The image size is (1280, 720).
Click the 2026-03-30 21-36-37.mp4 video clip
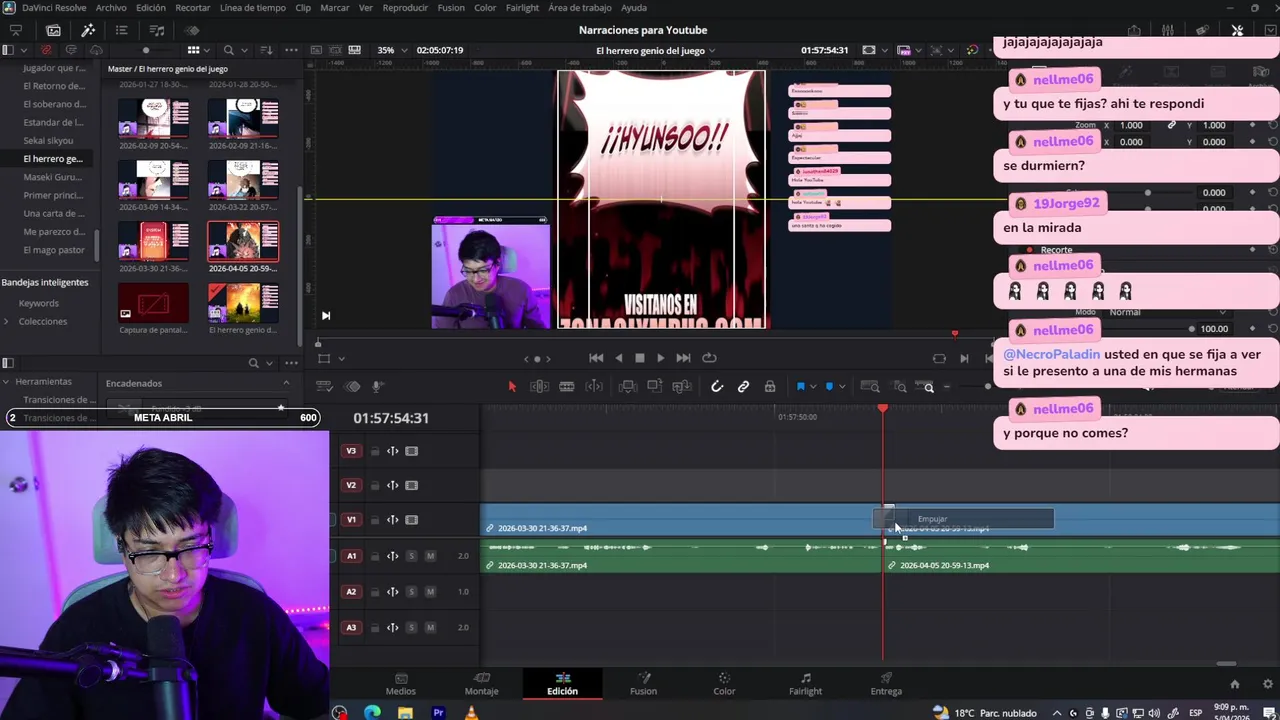point(680,520)
